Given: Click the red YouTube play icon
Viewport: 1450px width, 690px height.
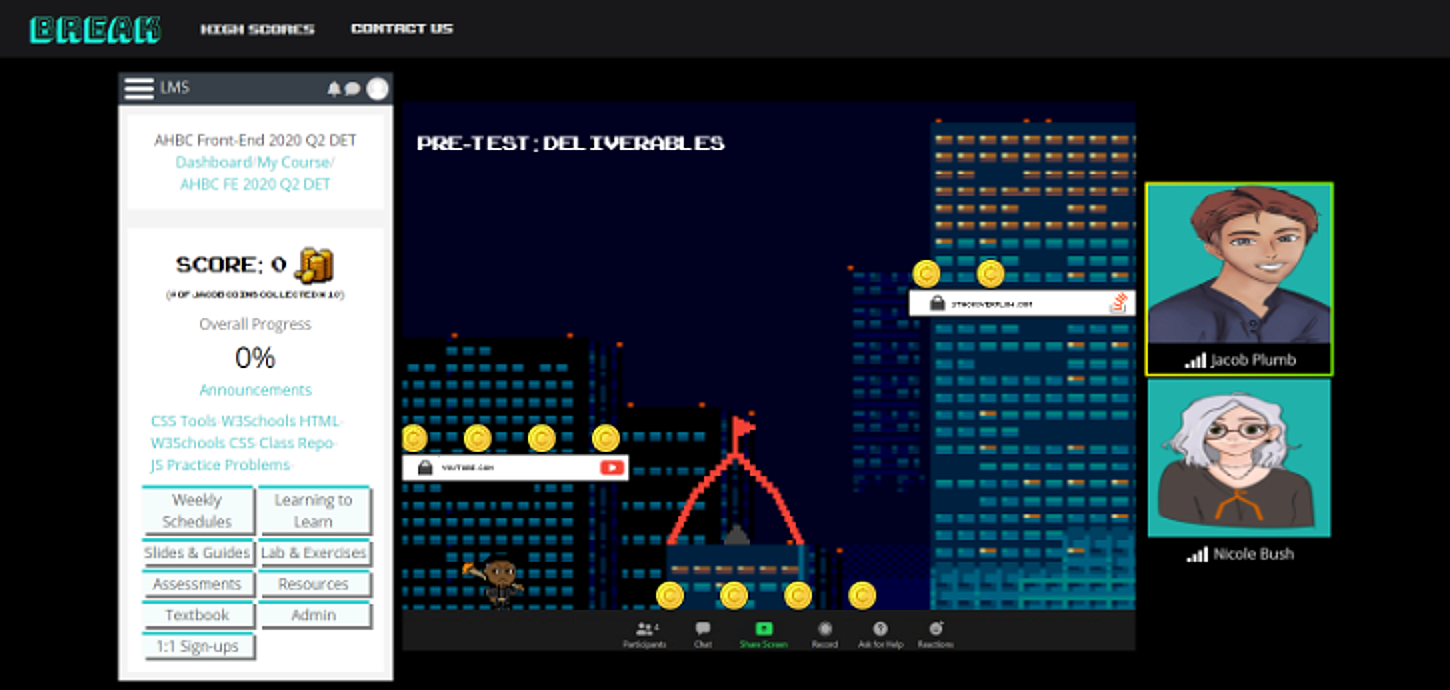Looking at the screenshot, I should pos(612,467).
